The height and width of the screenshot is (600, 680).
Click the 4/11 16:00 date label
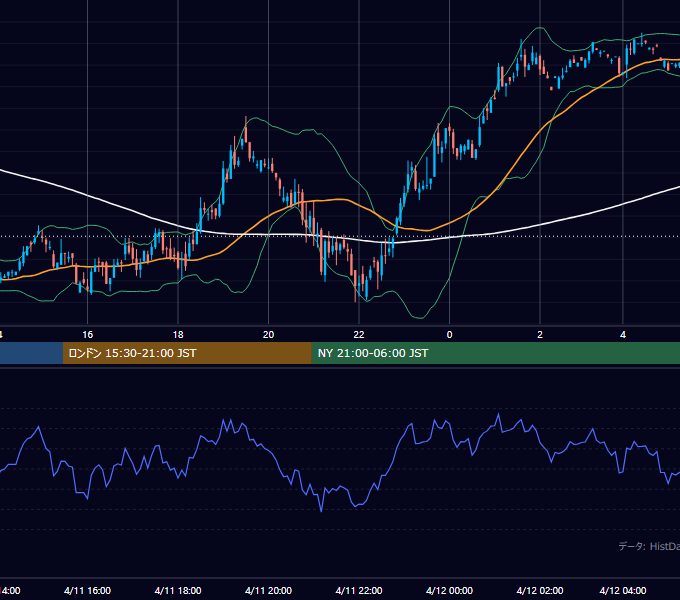pyautogui.click(x=88, y=590)
